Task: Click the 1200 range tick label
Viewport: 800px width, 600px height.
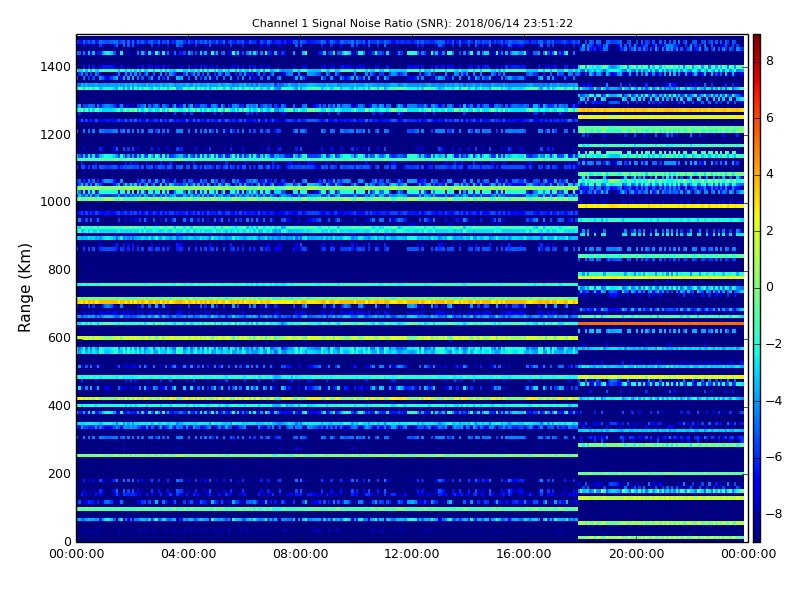Action: (x=56, y=135)
